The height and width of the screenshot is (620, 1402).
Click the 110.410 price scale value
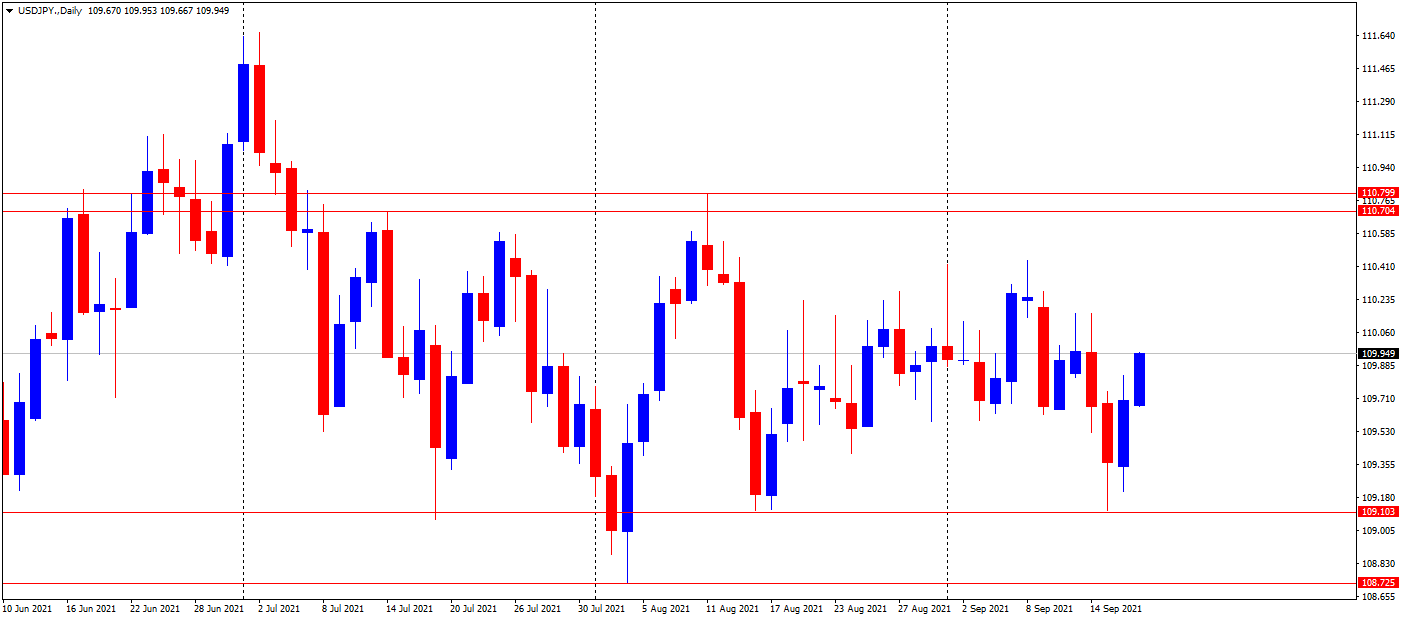pyautogui.click(x=1379, y=267)
